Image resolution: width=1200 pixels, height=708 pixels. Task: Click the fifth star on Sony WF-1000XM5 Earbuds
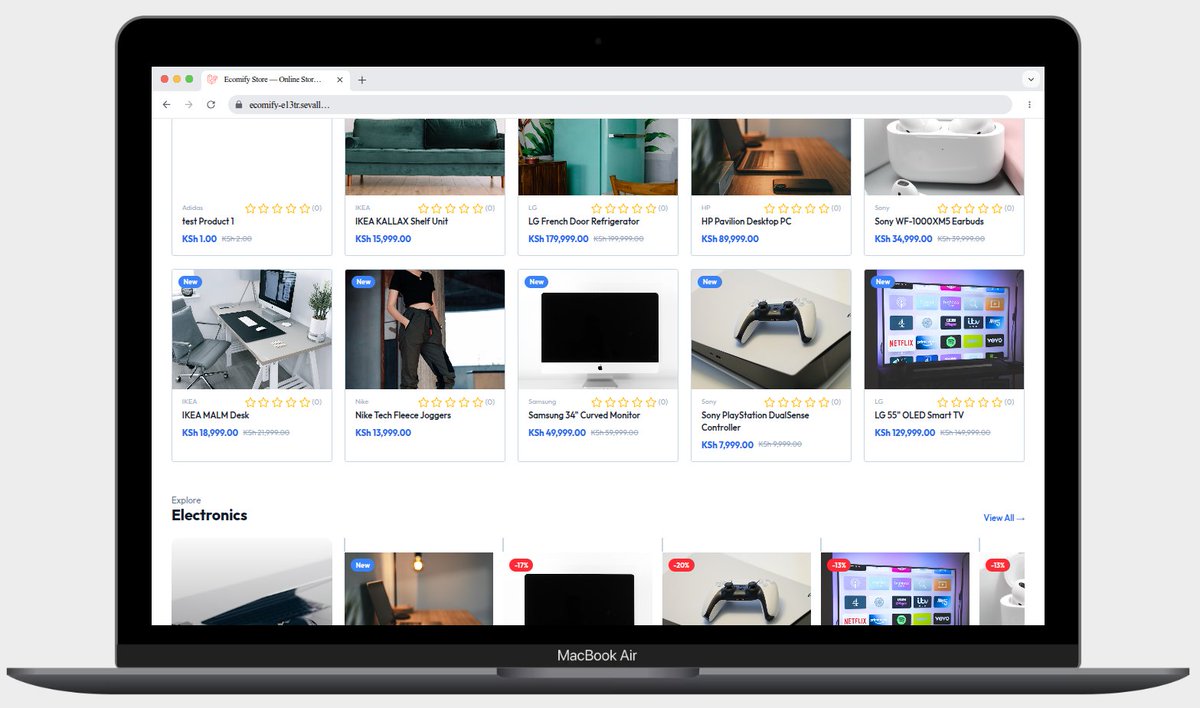tap(997, 208)
